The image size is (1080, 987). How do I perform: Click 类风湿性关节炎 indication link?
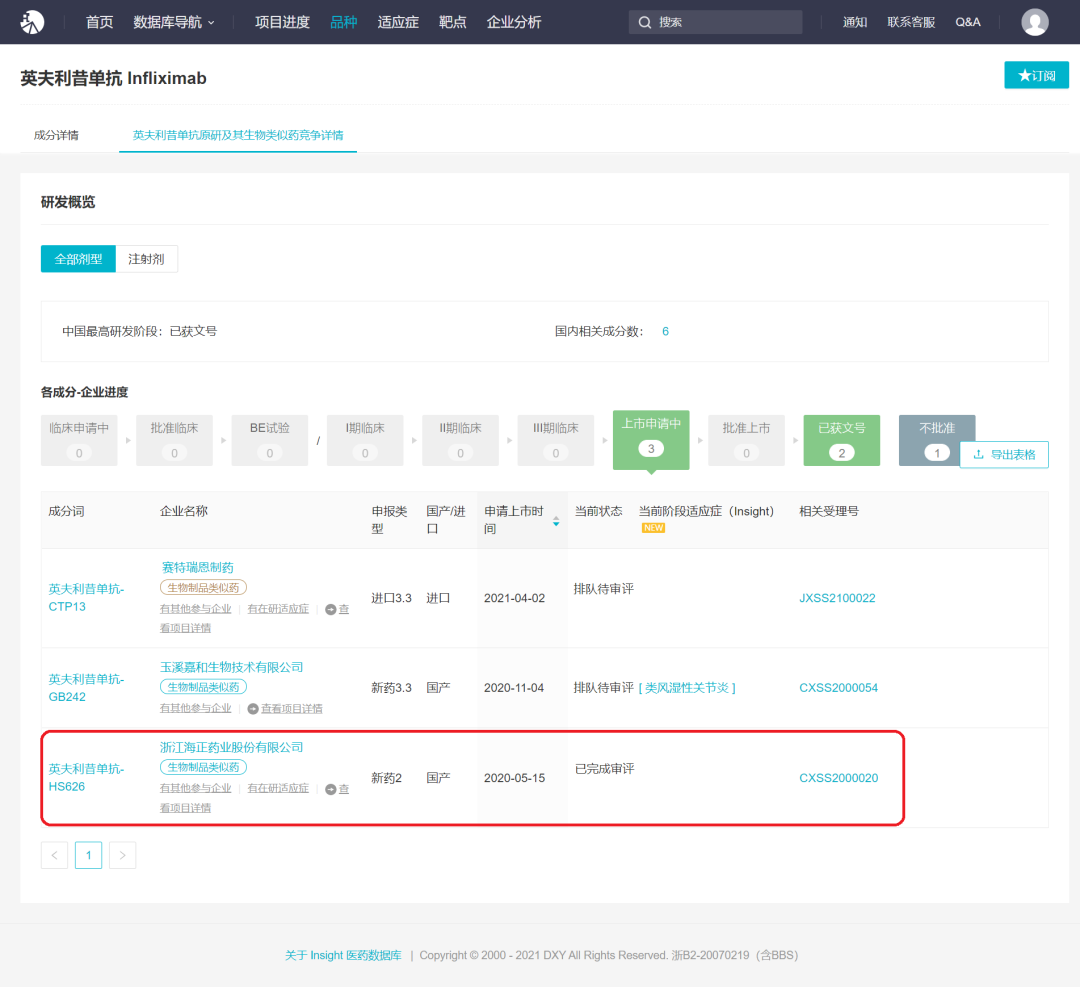click(687, 687)
